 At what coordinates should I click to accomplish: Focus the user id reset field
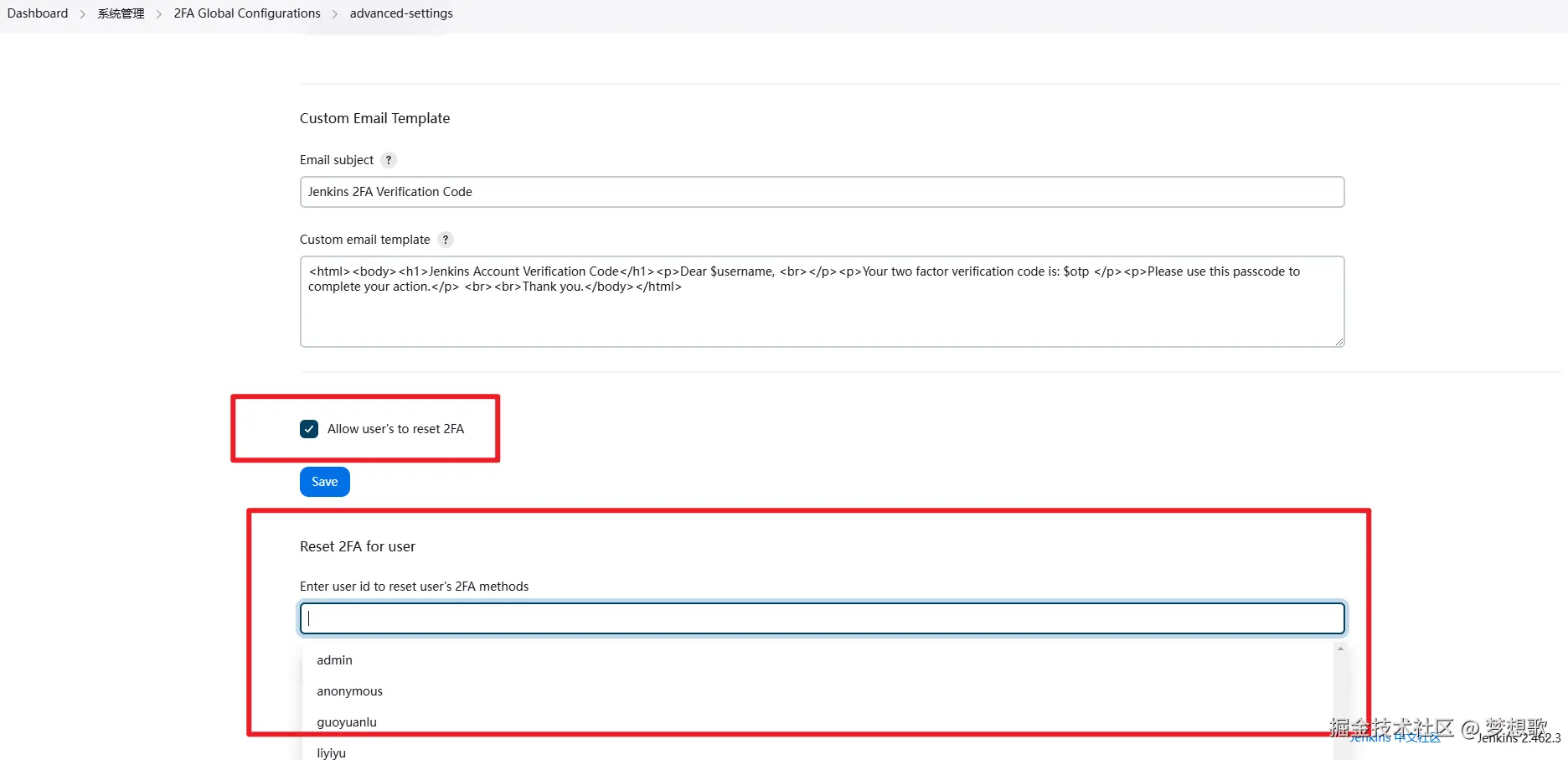tap(823, 618)
